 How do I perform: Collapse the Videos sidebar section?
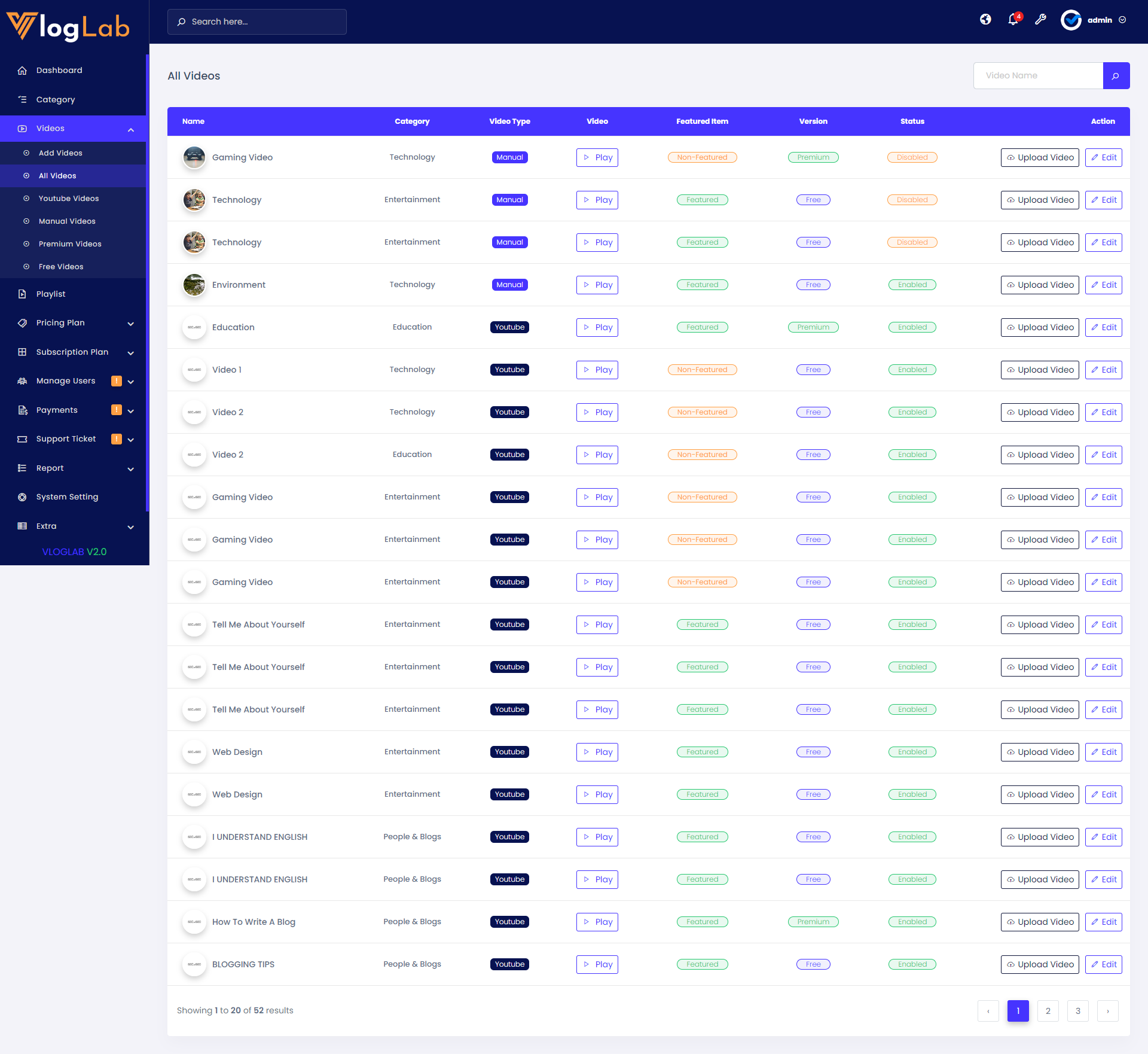131,129
